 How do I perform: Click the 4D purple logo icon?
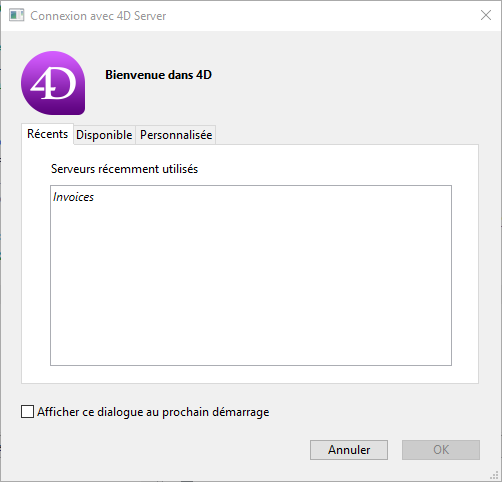pos(53,83)
